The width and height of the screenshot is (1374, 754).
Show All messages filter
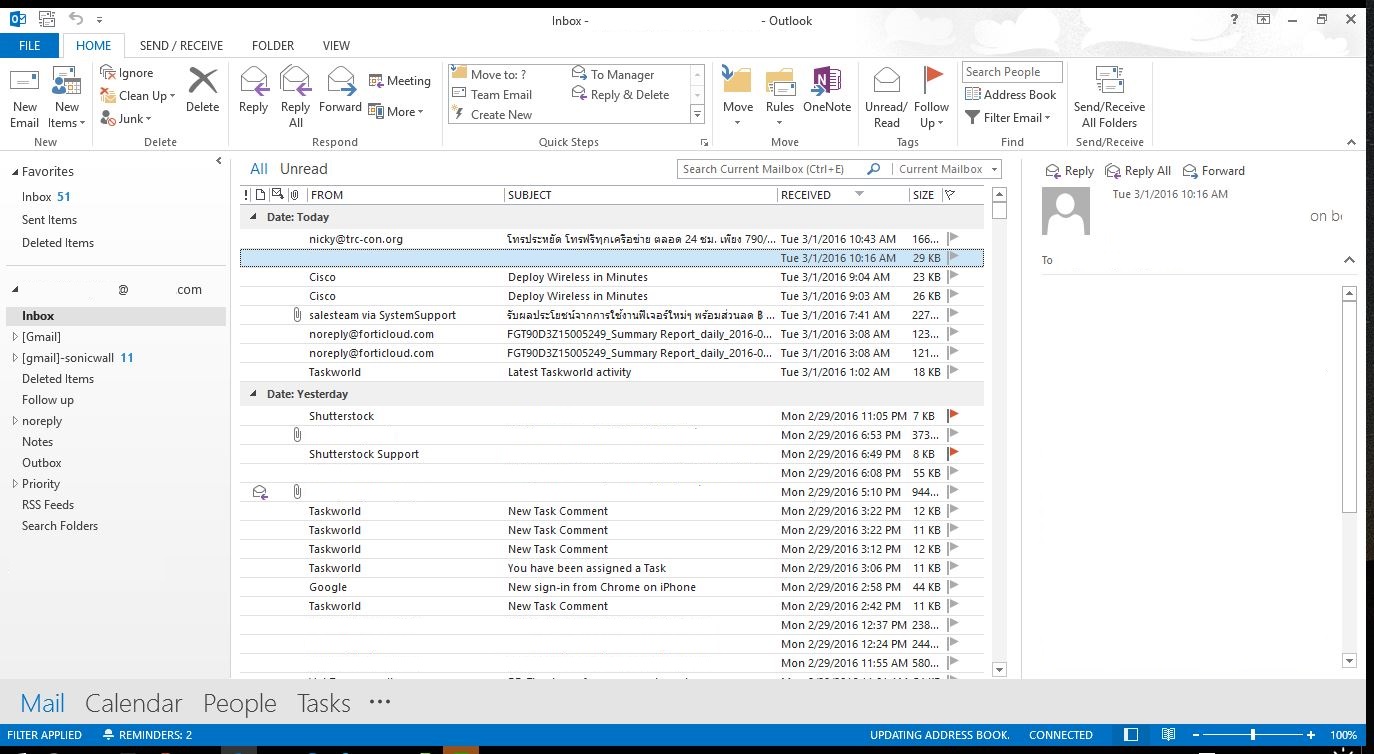259,169
